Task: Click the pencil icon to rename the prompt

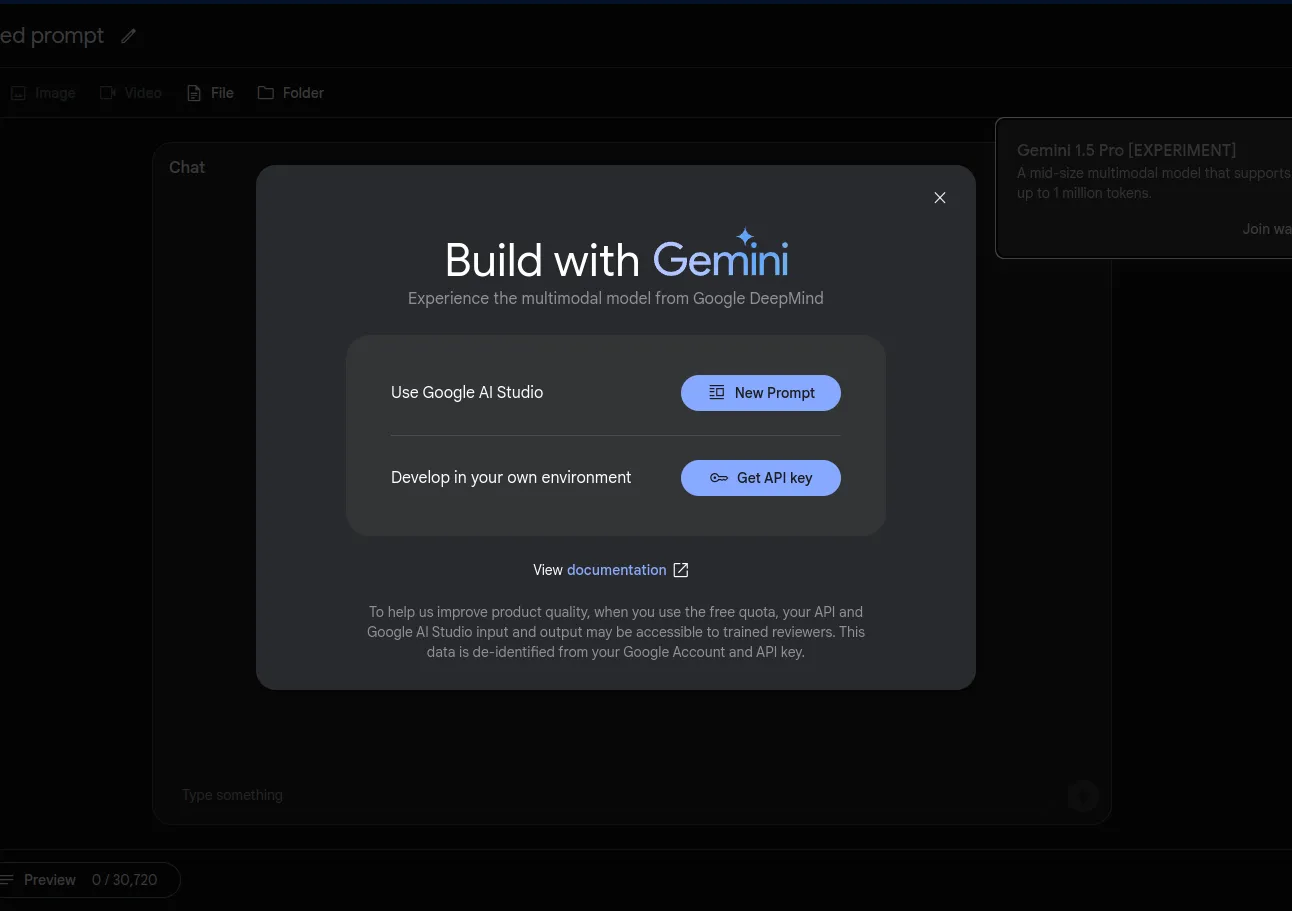Action: pos(128,36)
